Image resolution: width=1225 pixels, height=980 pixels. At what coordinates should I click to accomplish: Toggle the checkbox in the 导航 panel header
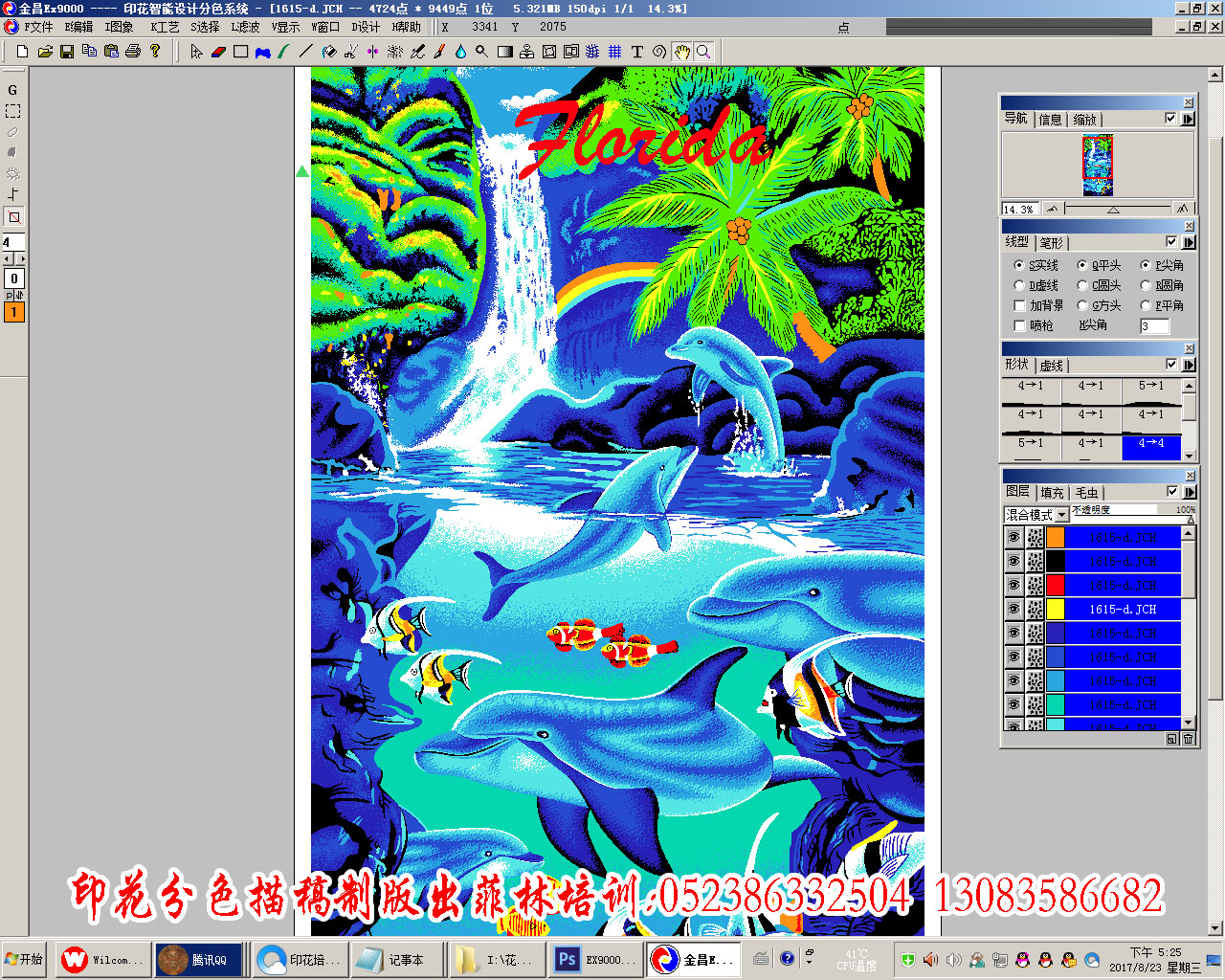1171,119
